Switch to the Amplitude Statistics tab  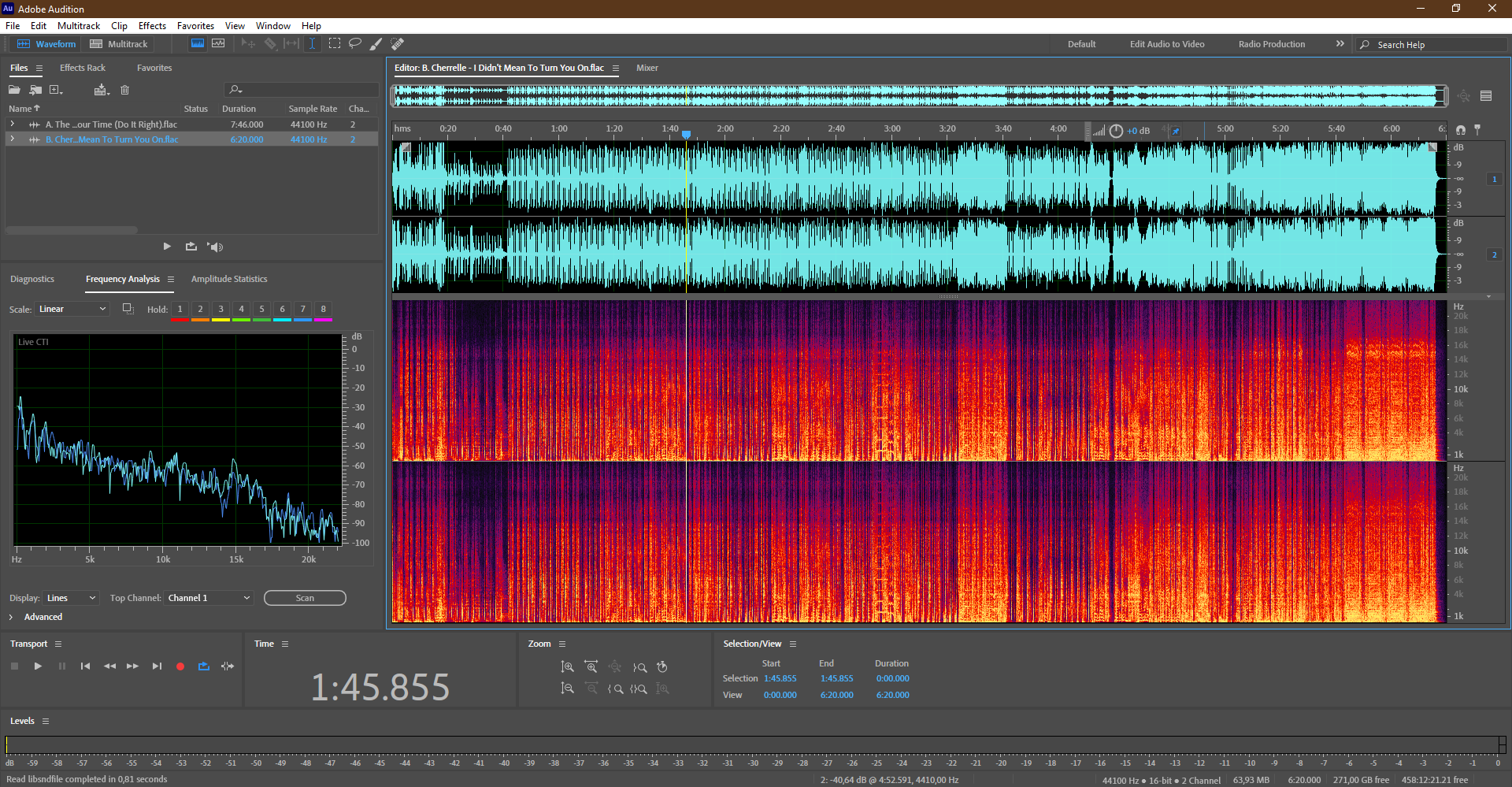click(x=229, y=280)
